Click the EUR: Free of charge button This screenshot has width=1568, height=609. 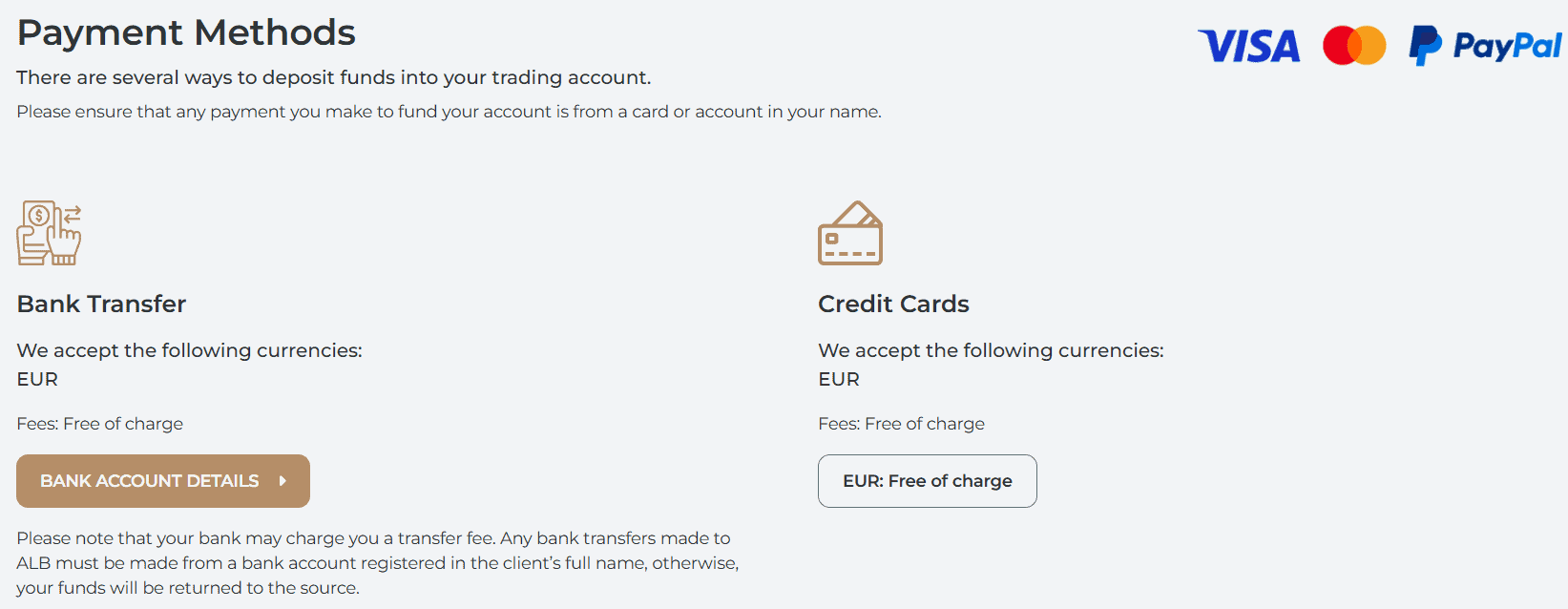point(927,481)
